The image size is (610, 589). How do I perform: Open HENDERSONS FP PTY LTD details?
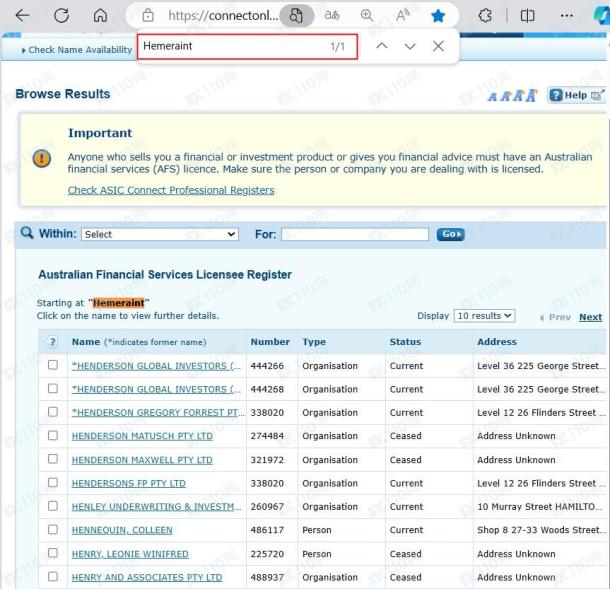tap(129, 484)
